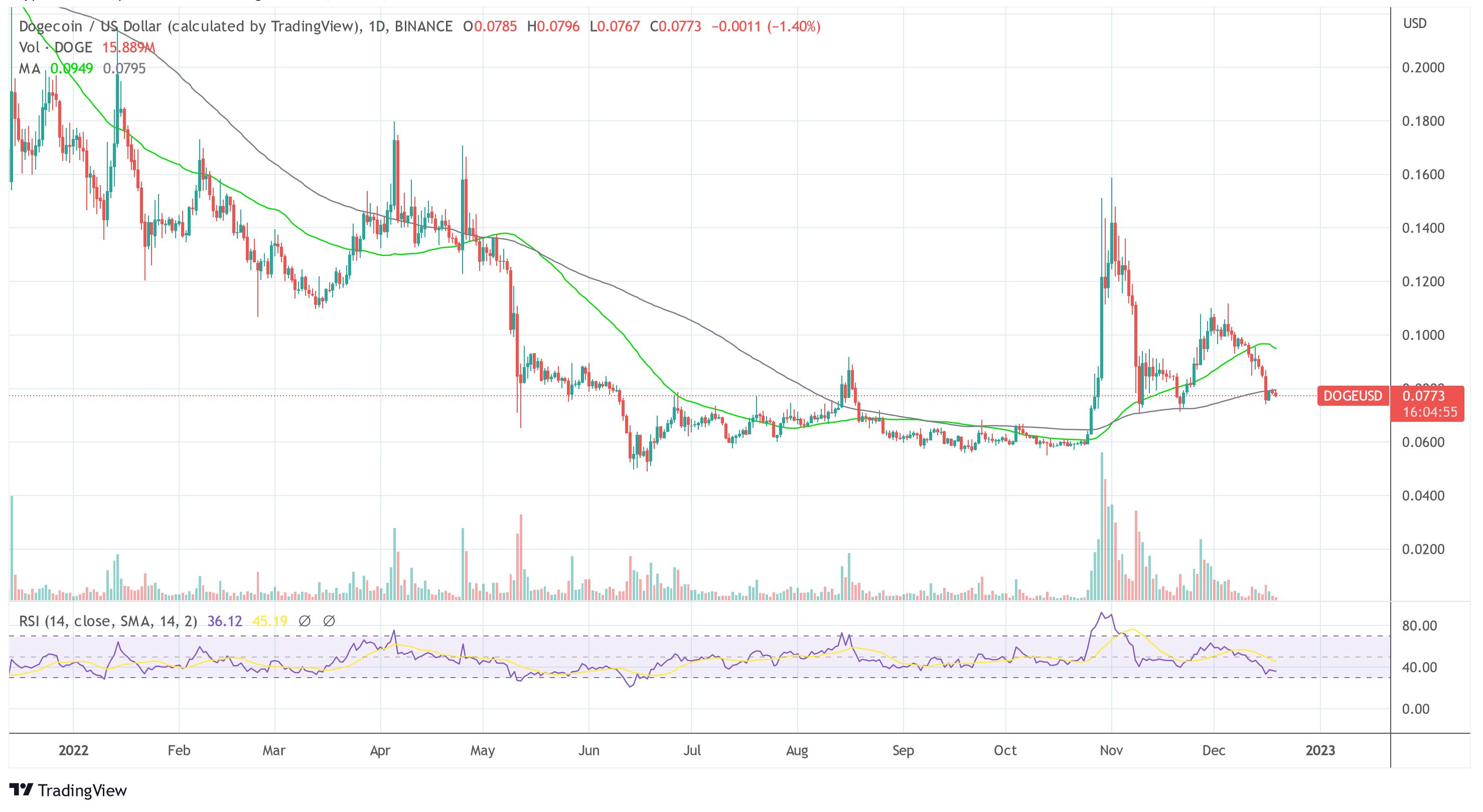The image size is (1483, 812).
Task: Click the Mar label on time axis
Action: pos(274,750)
